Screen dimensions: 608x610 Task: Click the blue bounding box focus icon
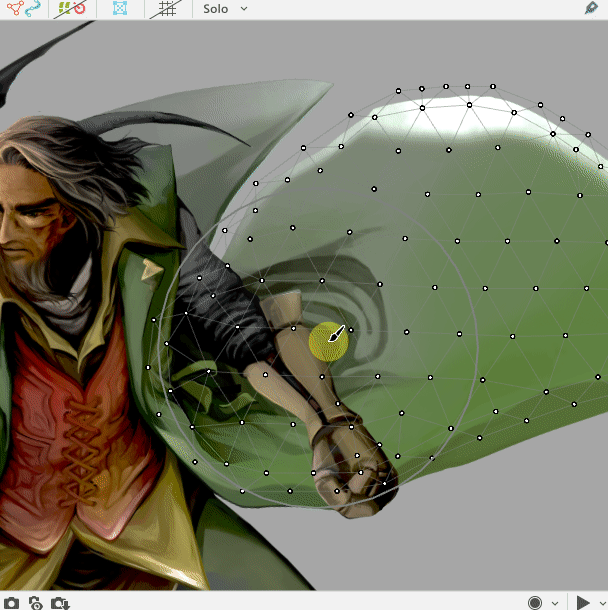[120, 8]
